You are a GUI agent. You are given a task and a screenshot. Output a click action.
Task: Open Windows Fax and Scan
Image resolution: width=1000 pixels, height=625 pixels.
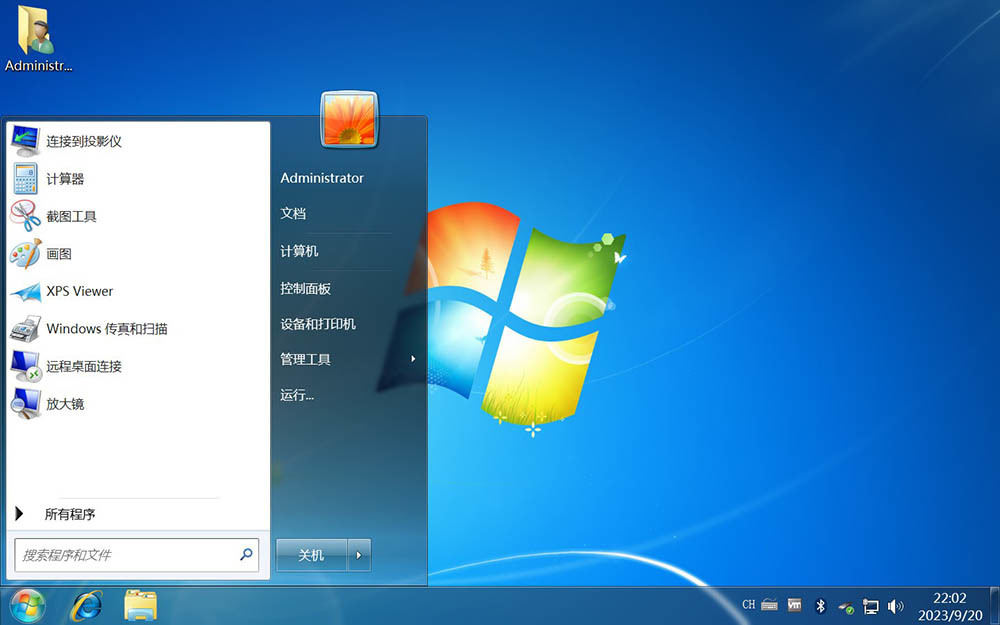(106, 328)
